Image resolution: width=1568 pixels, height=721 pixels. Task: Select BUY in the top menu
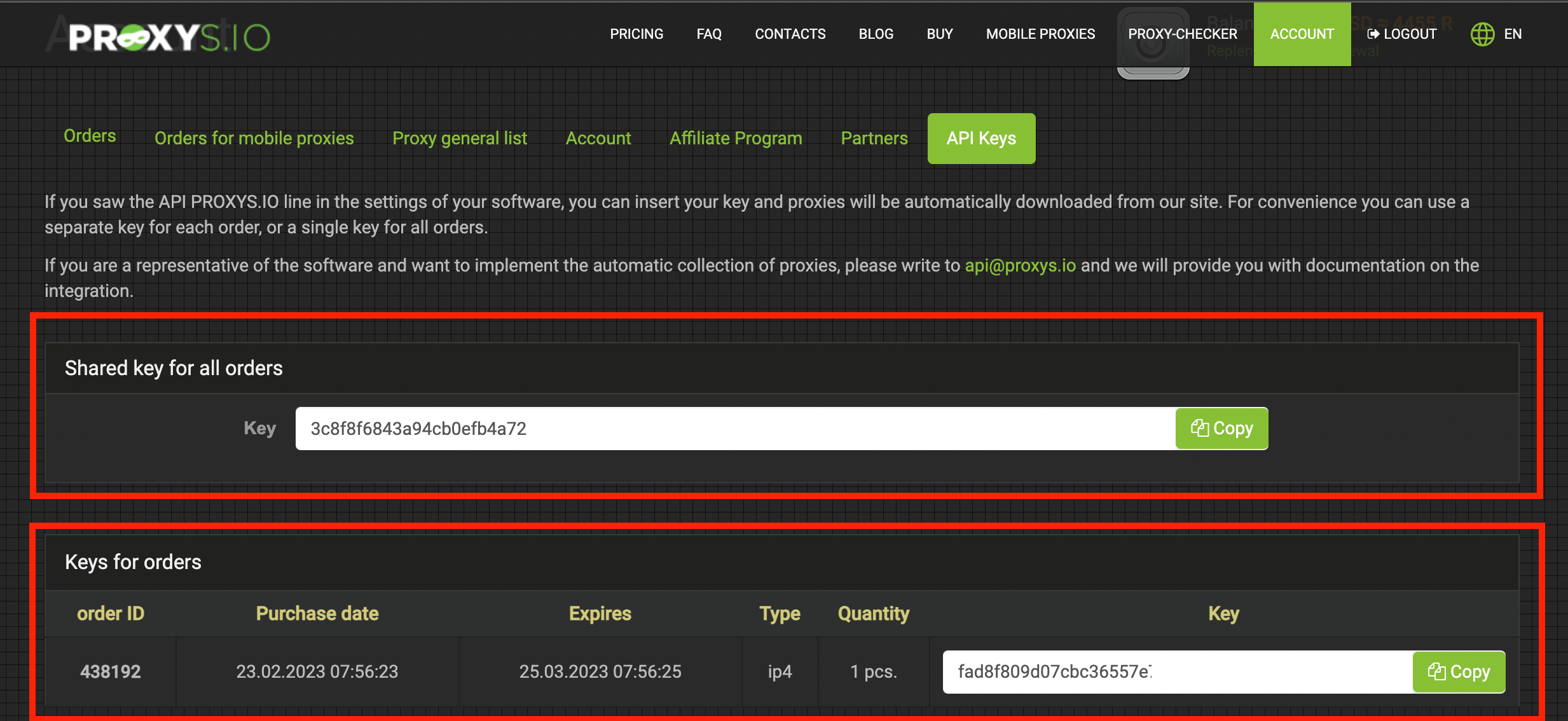pyautogui.click(x=940, y=34)
